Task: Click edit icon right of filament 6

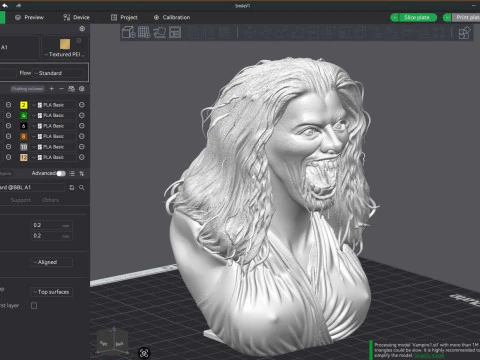Action: 82,126
